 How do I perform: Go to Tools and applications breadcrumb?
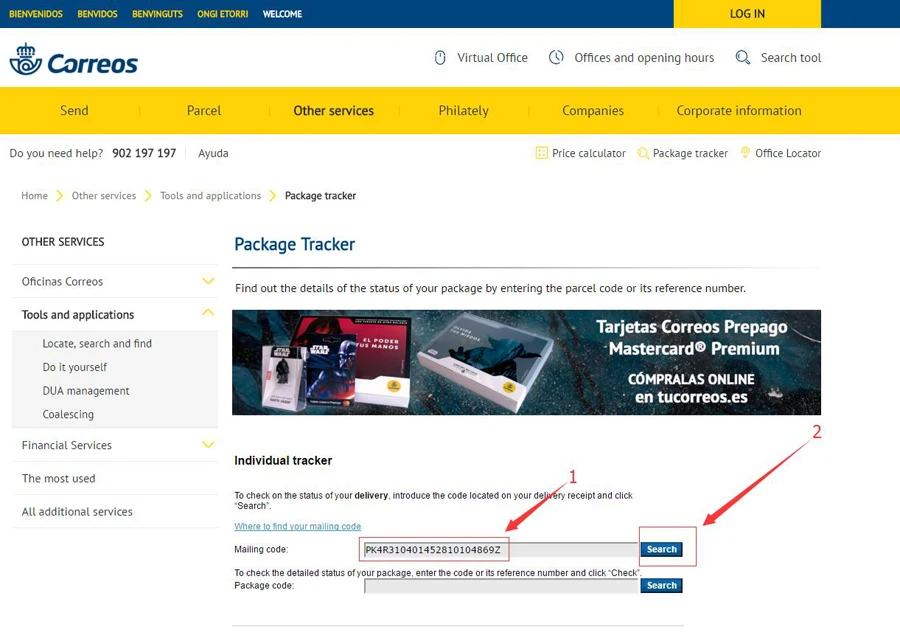211,196
